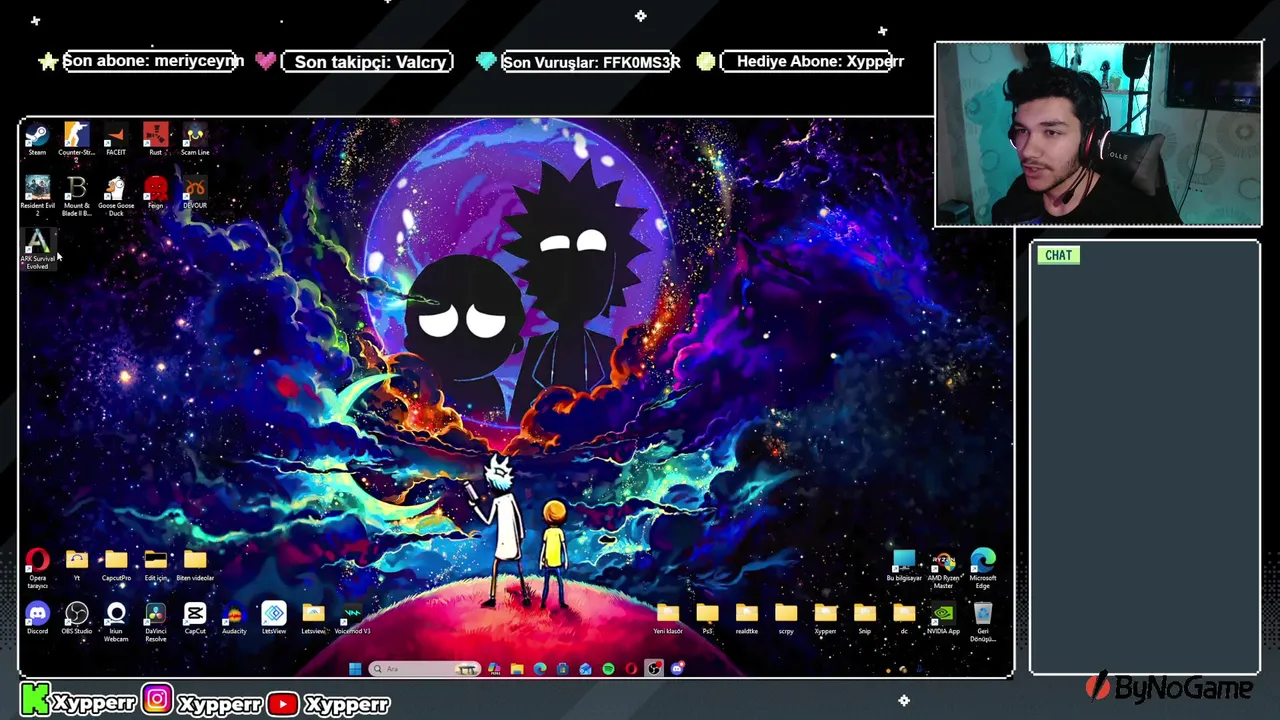Viewport: 1280px width, 720px height.
Task: Click the CHAT label in overlay
Action: (1058, 255)
